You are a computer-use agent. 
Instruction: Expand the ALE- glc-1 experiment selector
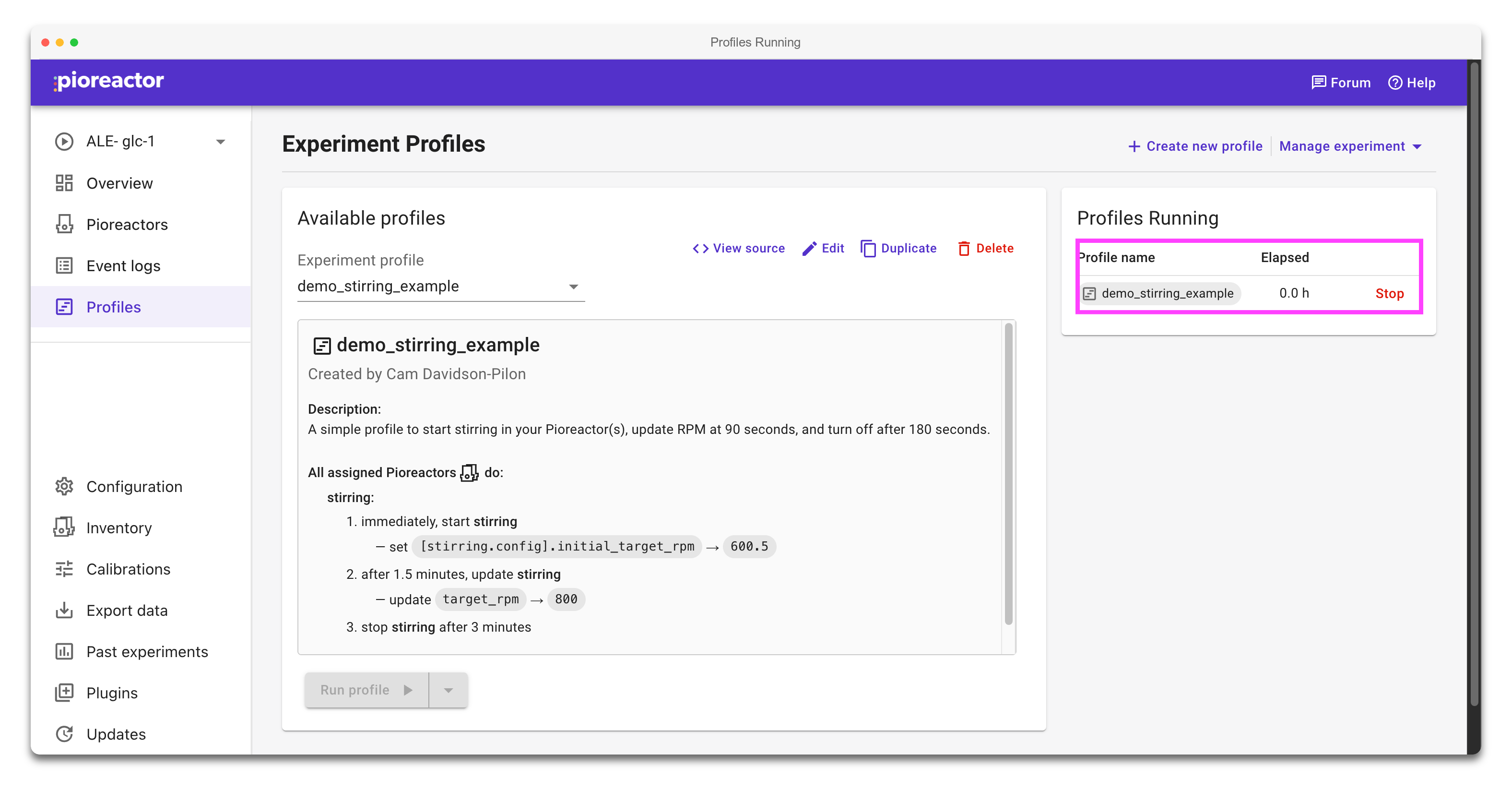click(x=220, y=142)
